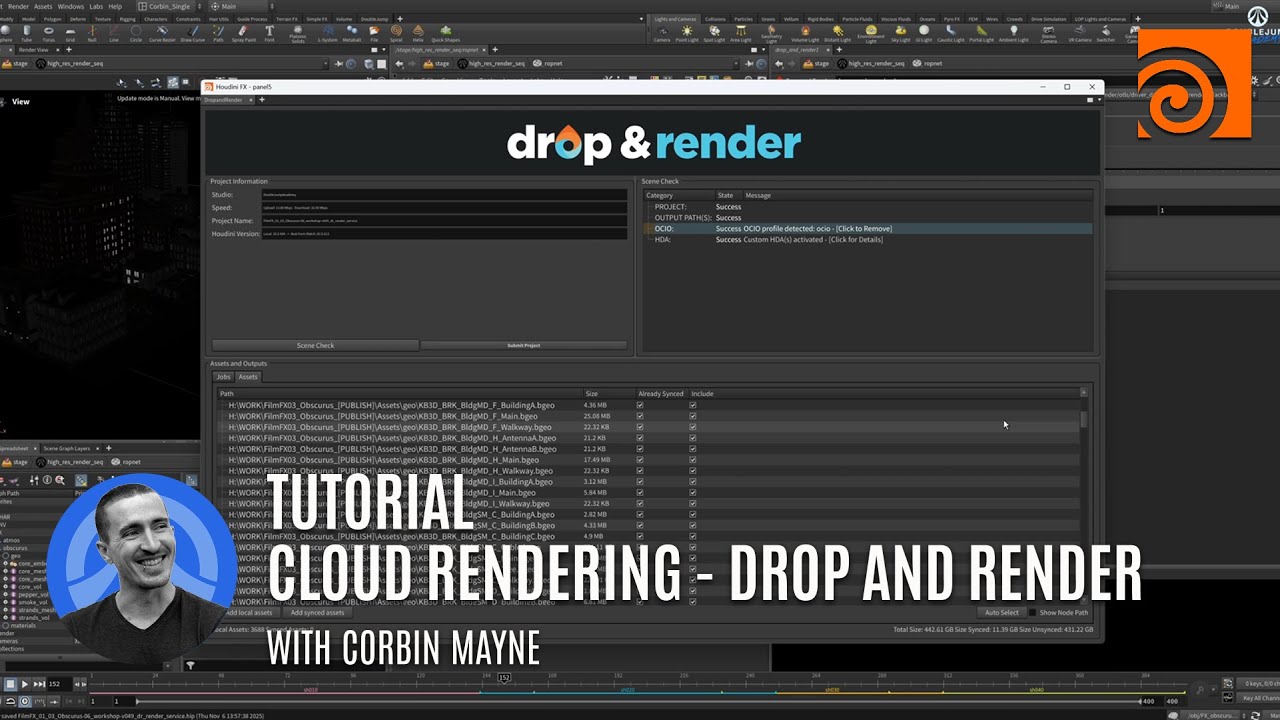
Task: Click Add local assets button
Action: click(249, 612)
